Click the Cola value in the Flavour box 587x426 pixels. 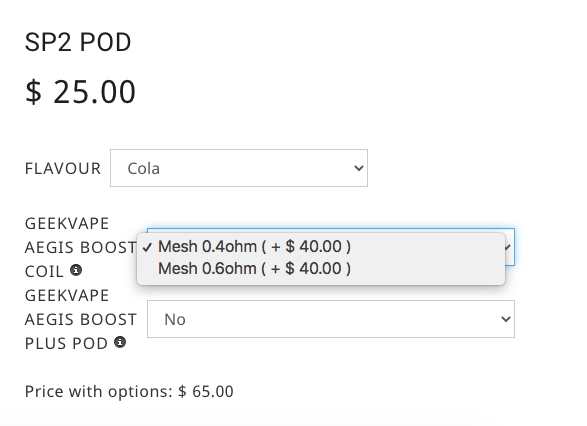tap(144, 168)
